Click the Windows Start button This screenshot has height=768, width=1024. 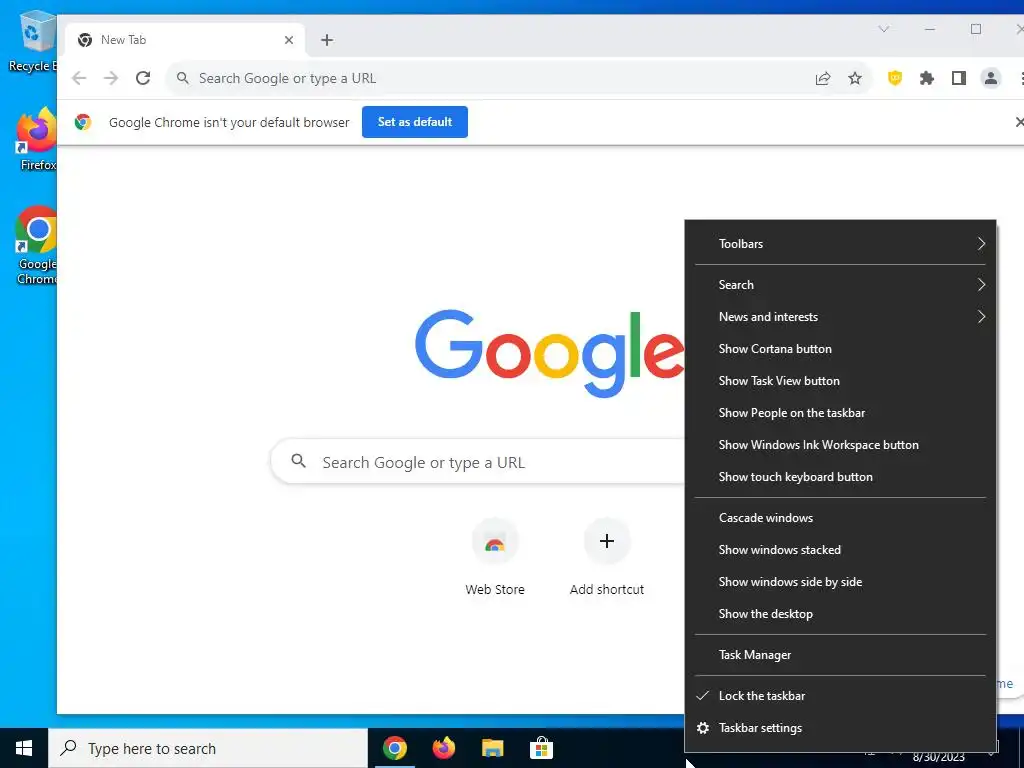point(24,748)
